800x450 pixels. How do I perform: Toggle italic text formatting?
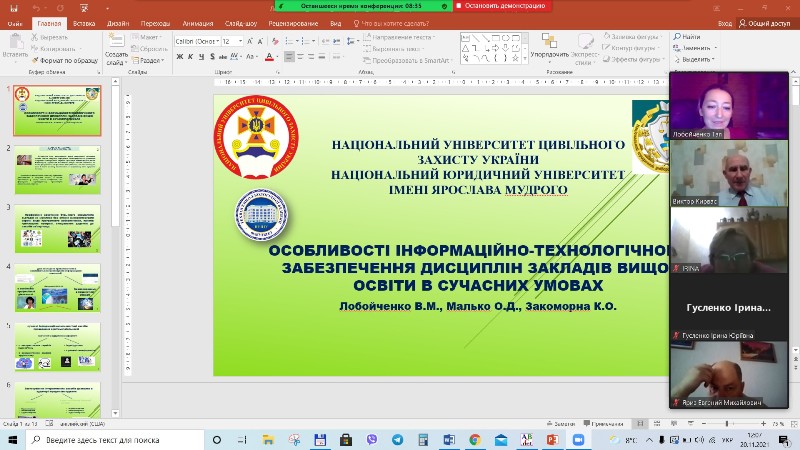(x=191, y=58)
